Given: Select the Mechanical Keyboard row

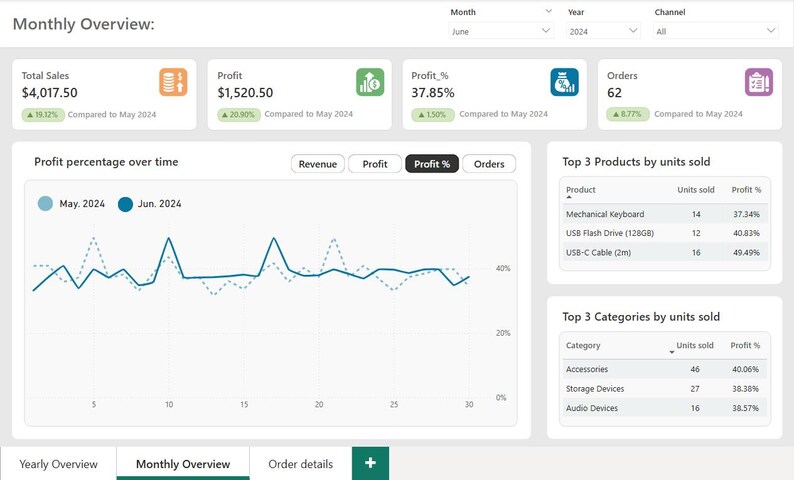Looking at the screenshot, I should [665, 214].
